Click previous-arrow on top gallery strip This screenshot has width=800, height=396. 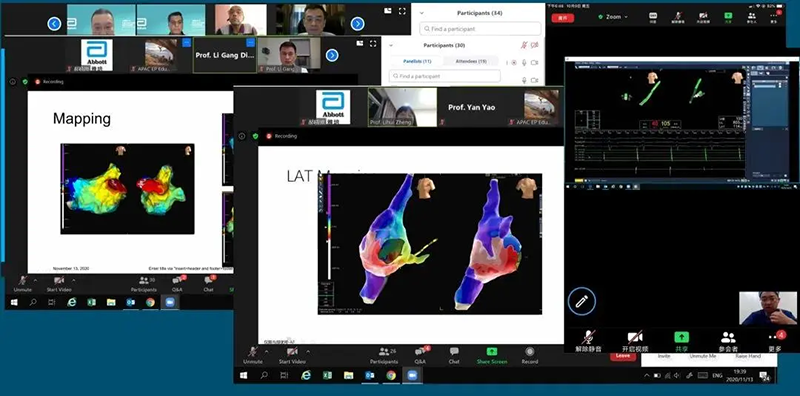coord(54,23)
